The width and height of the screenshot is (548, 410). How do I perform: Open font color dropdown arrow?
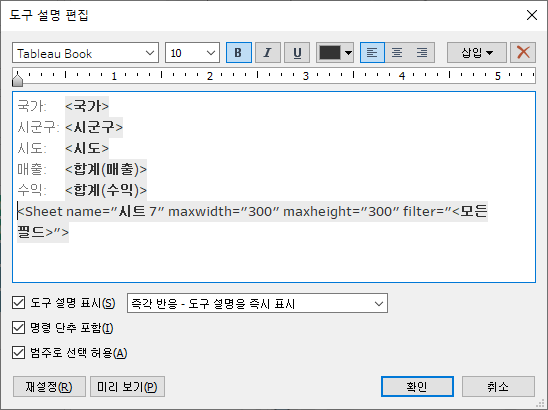pyautogui.click(x=348, y=53)
